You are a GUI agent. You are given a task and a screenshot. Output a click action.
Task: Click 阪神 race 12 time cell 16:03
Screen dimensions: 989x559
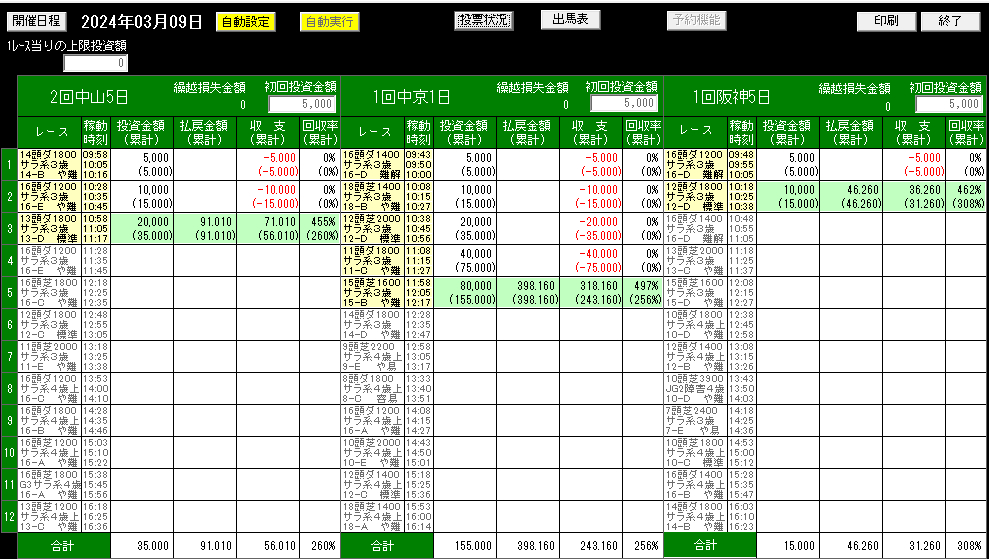742,516
